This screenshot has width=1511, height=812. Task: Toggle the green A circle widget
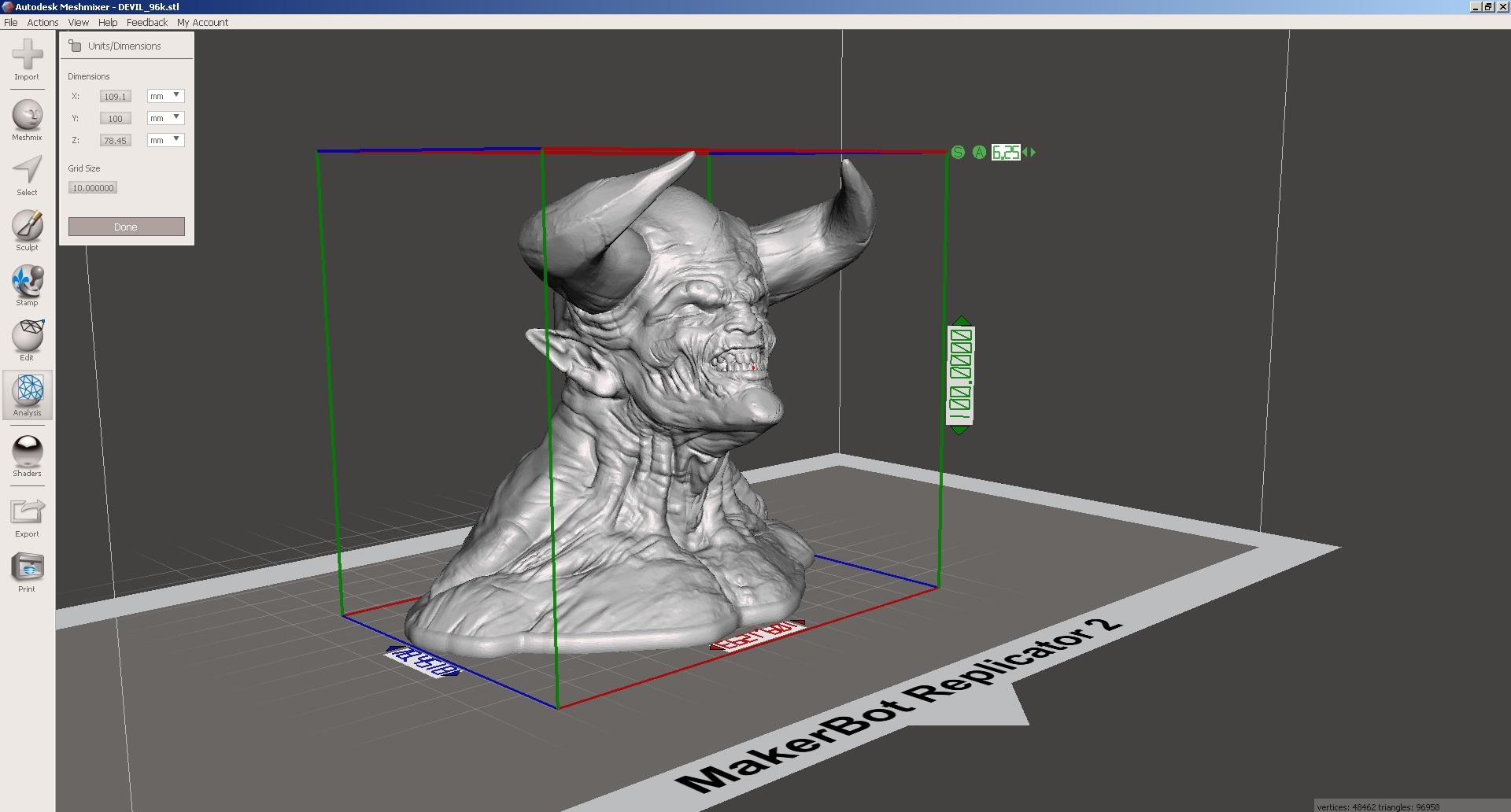979,153
